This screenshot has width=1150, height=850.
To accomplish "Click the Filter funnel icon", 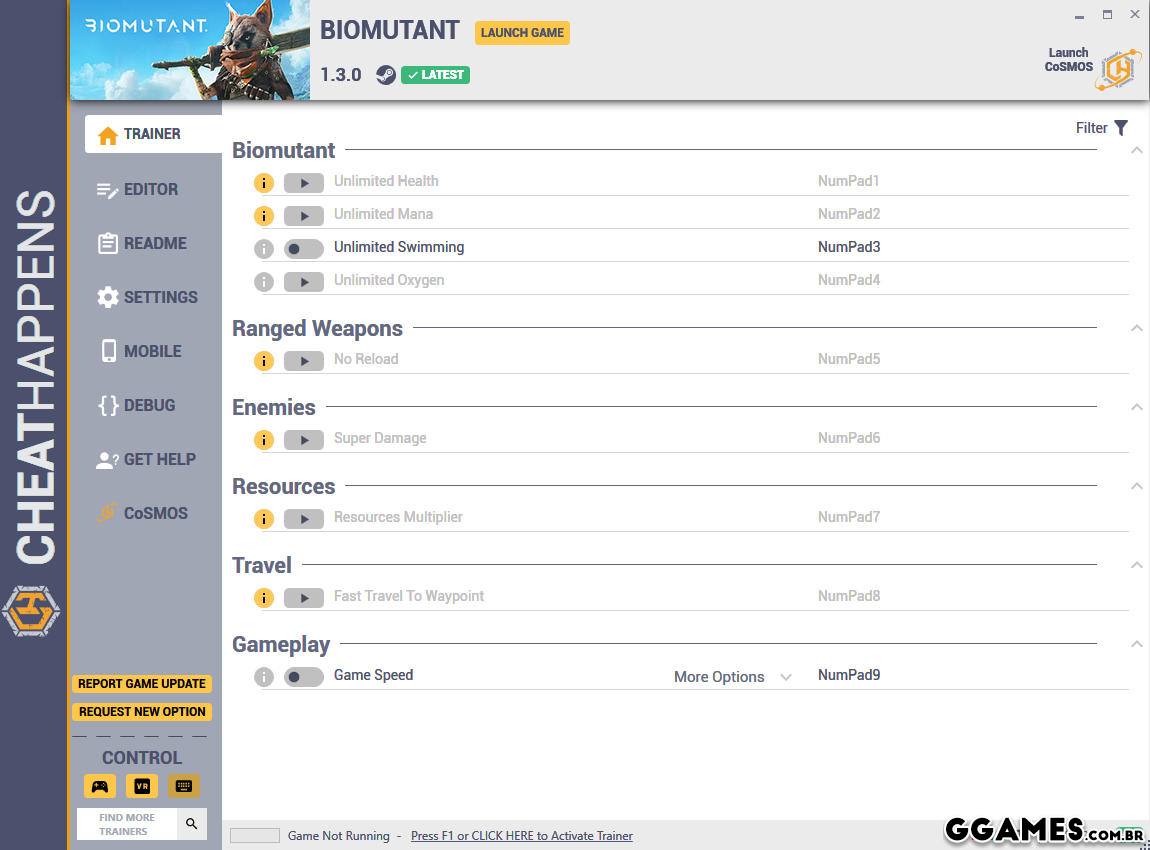I will coord(1121,128).
